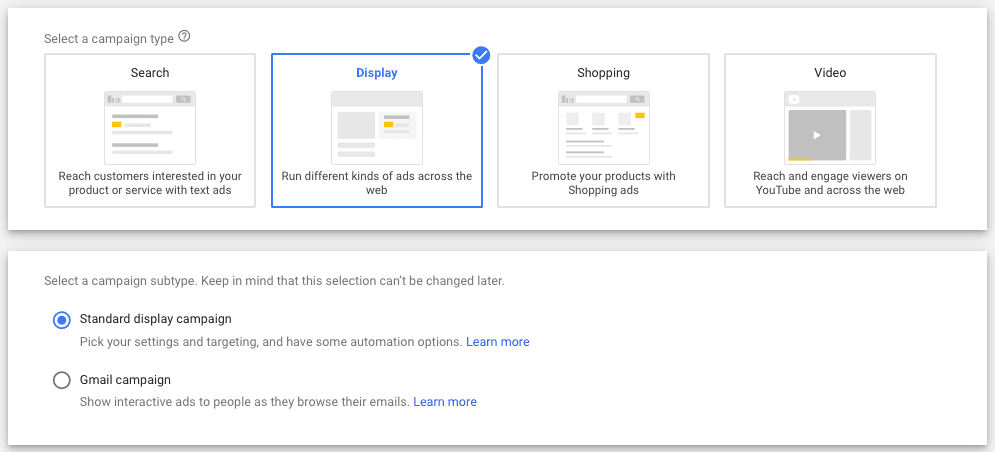
Task: Choose the Search campaign type title
Action: click(150, 73)
